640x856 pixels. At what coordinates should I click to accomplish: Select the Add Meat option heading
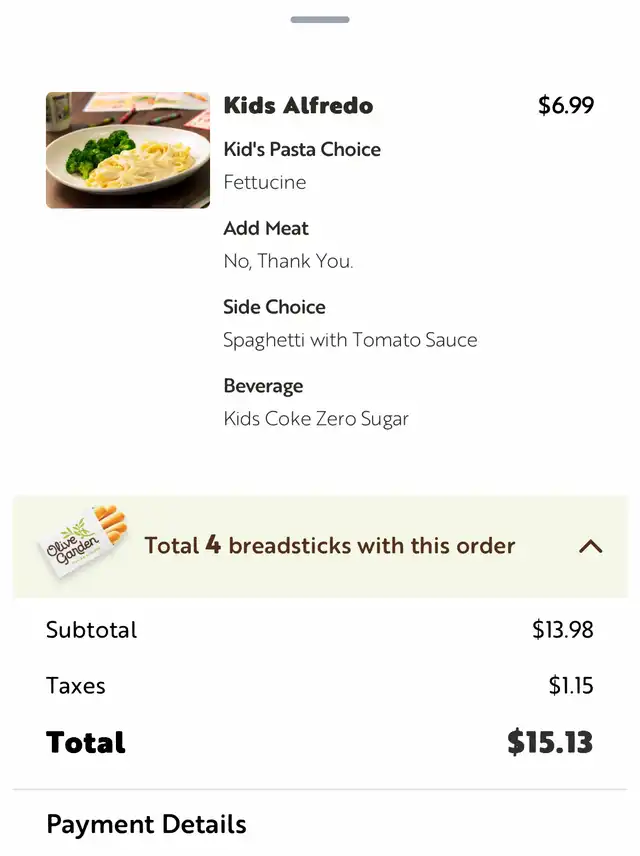tap(266, 228)
